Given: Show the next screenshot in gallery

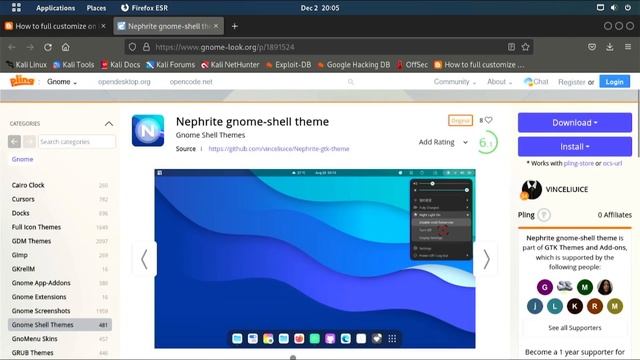Looking at the screenshot, I should coord(486,259).
